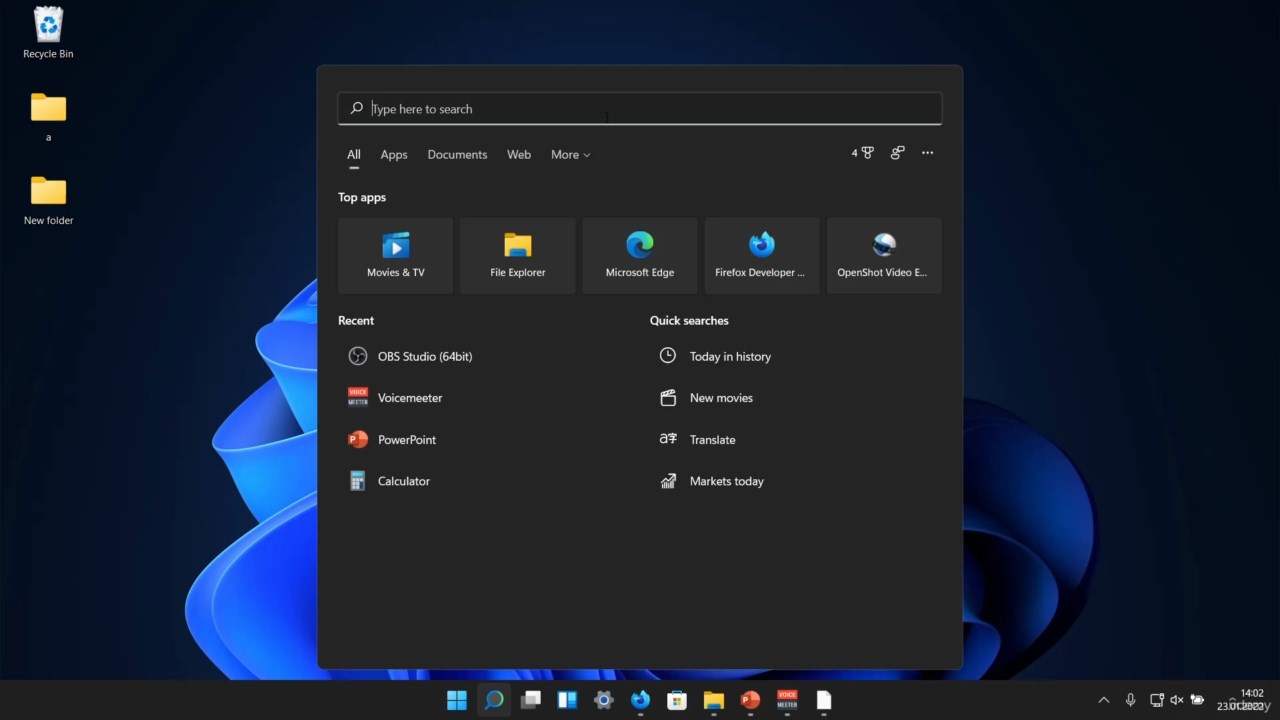The width and height of the screenshot is (1280, 720).
Task: Select the Documents search tab
Action: click(457, 155)
